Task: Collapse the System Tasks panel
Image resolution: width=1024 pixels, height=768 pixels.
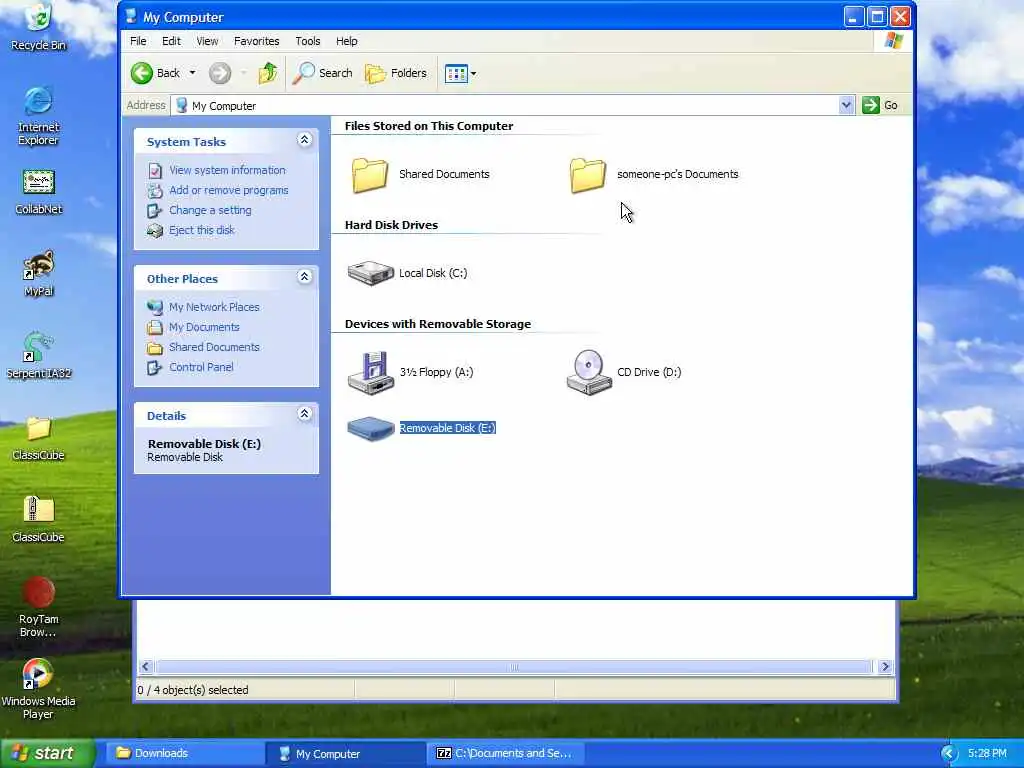Action: 304,140
